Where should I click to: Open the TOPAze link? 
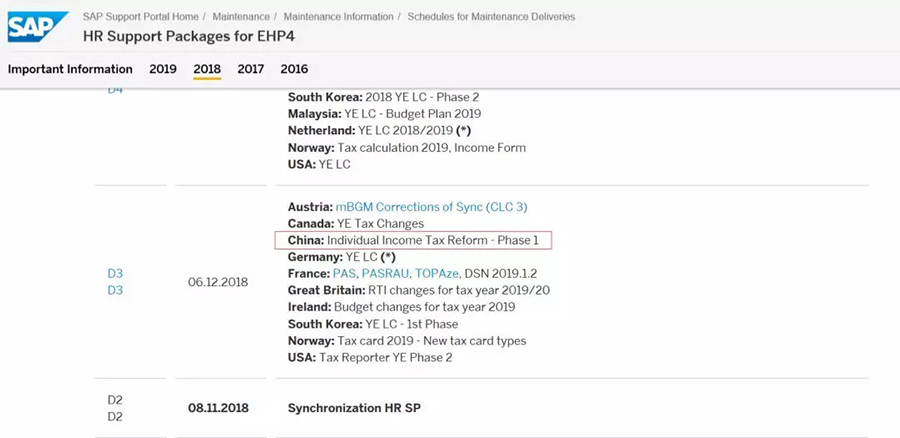[436, 274]
